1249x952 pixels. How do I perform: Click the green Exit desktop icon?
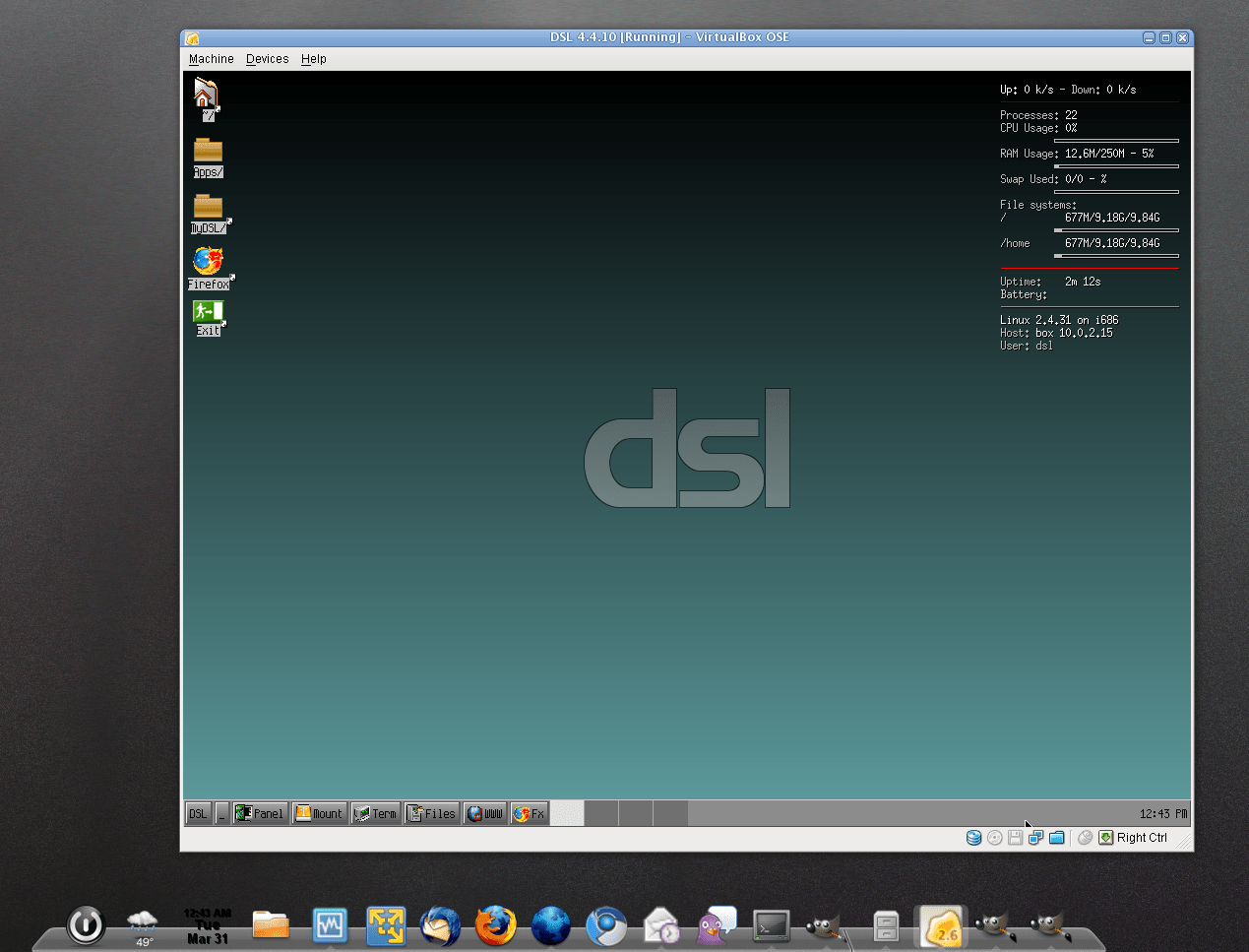[x=208, y=318]
